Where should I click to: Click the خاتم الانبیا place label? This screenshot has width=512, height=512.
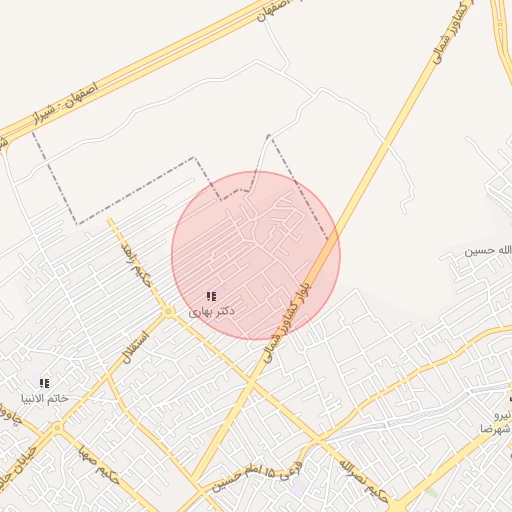coord(45,398)
